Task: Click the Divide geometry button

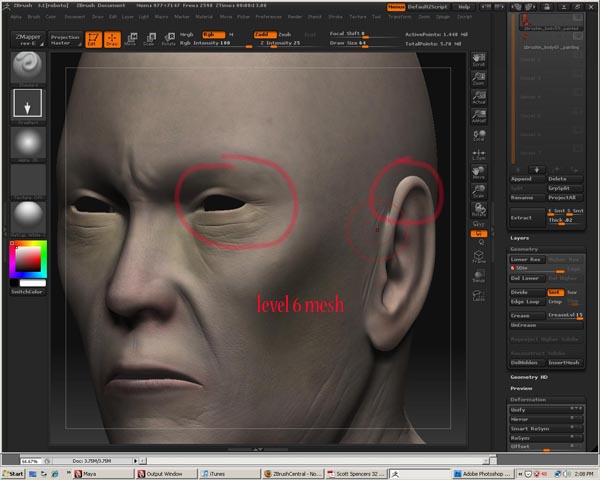Action: (x=527, y=292)
